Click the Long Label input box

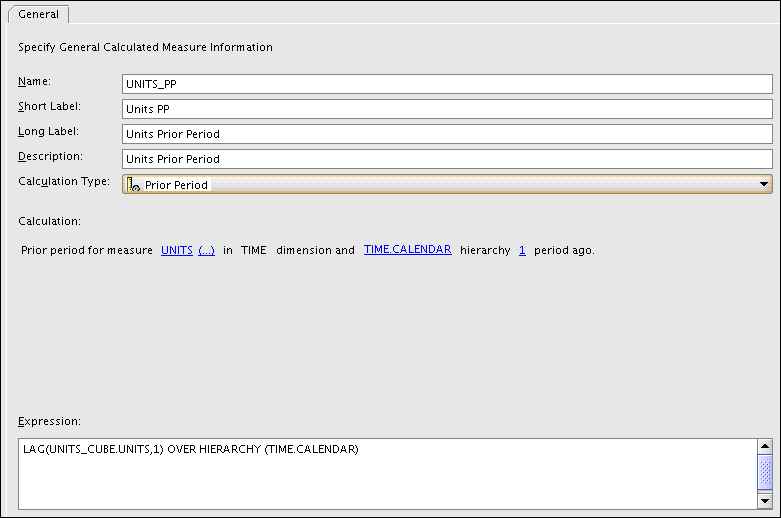click(447, 134)
